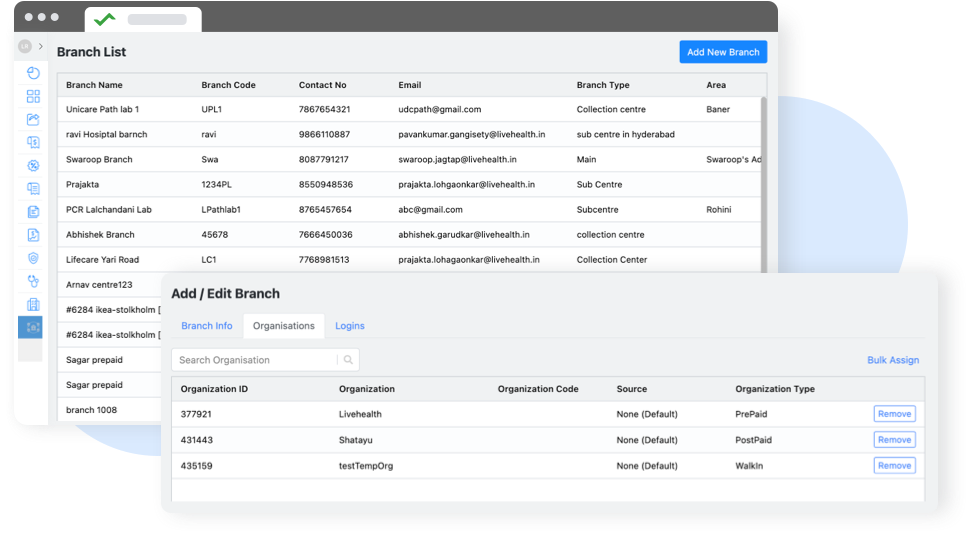Image resolution: width=968 pixels, height=533 pixels.
Task: Select the Swaroop Branch row
Action: point(100,159)
